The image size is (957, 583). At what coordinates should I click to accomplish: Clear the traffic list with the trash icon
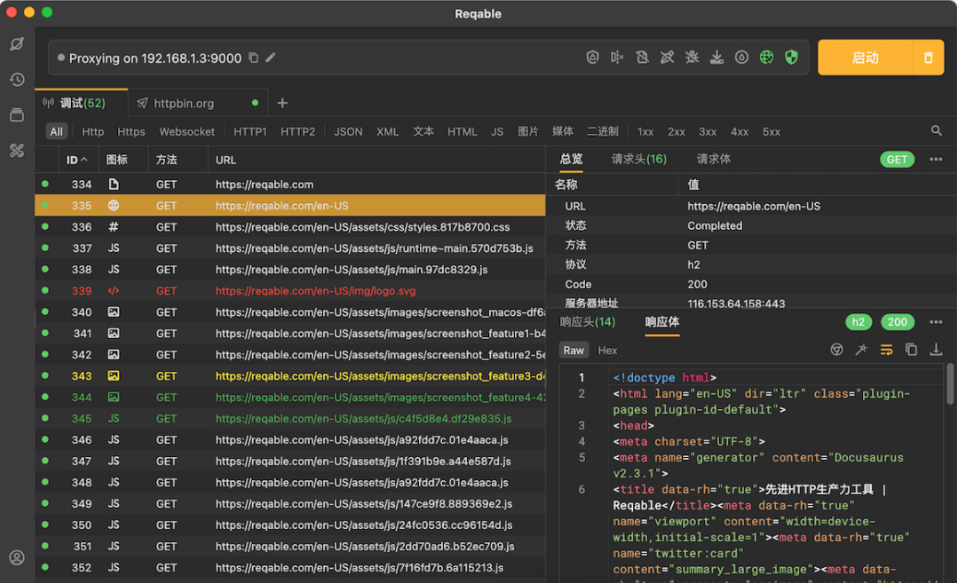coord(928,57)
